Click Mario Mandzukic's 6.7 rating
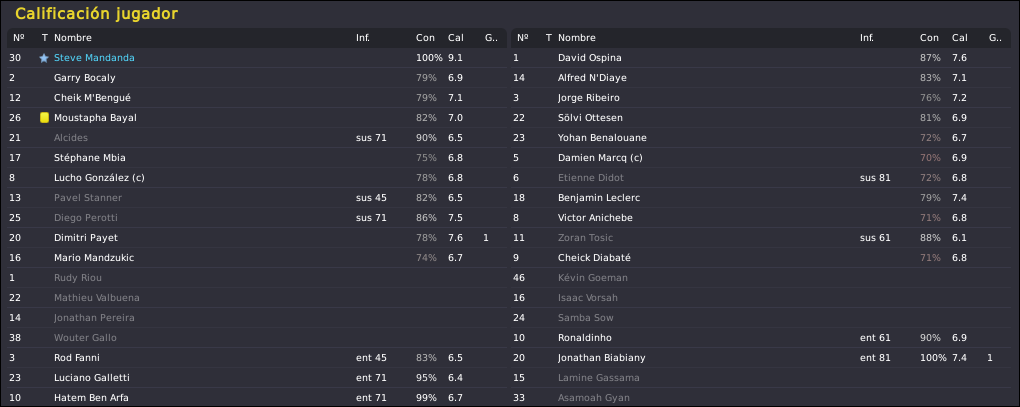Image resolution: width=1020 pixels, height=407 pixels. tap(455, 258)
